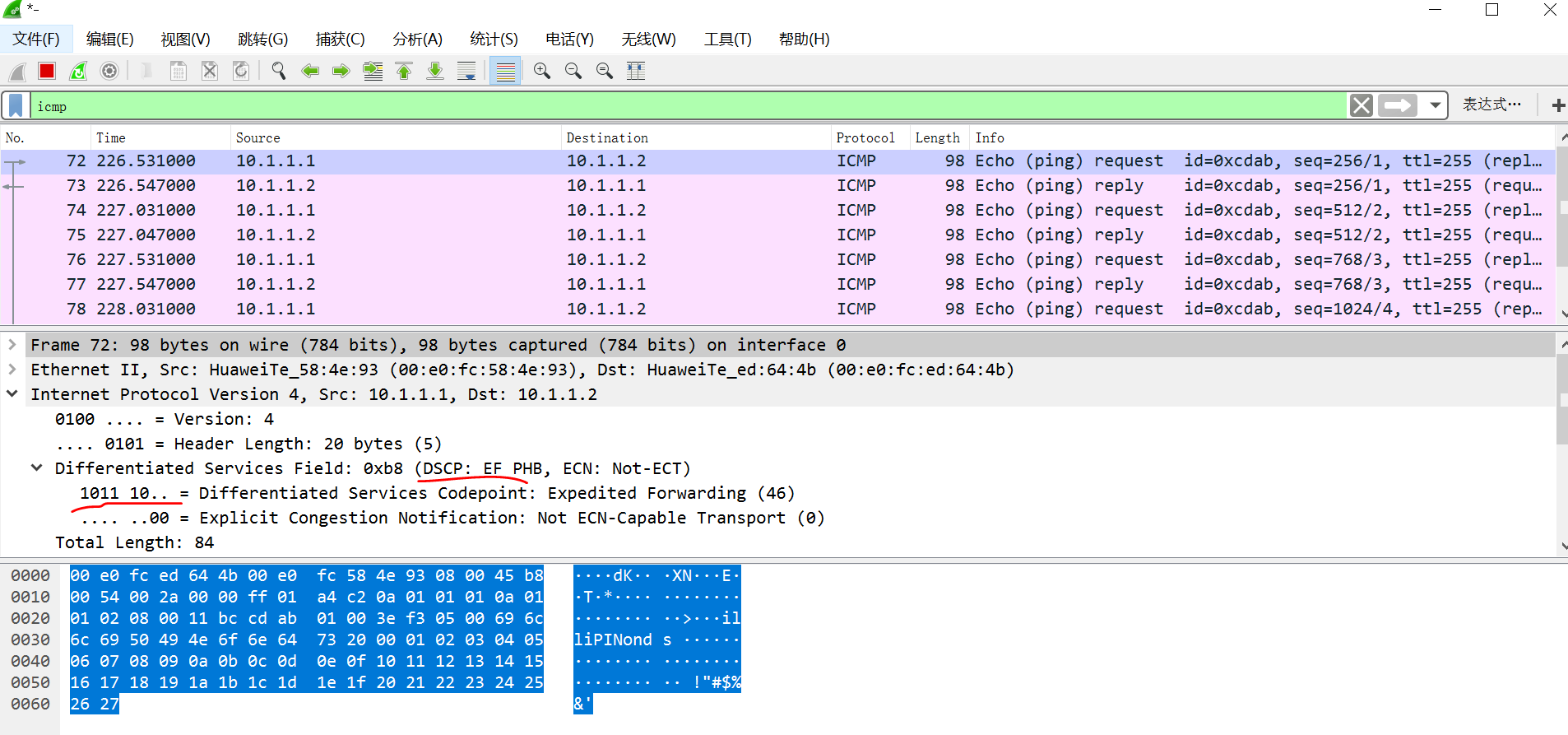Zoom in the main window text
The height and width of the screenshot is (735, 1568).
tap(542, 72)
